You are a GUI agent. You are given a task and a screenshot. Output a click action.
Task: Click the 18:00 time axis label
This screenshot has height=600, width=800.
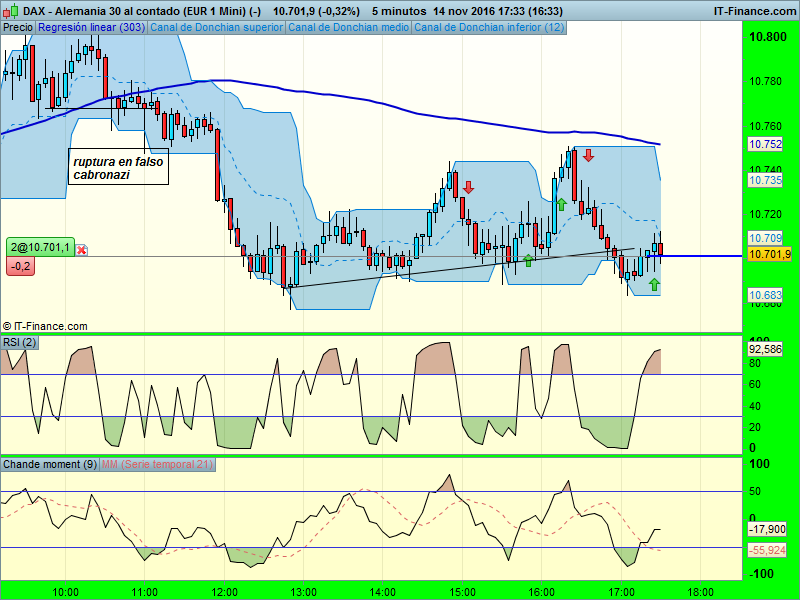(x=701, y=592)
